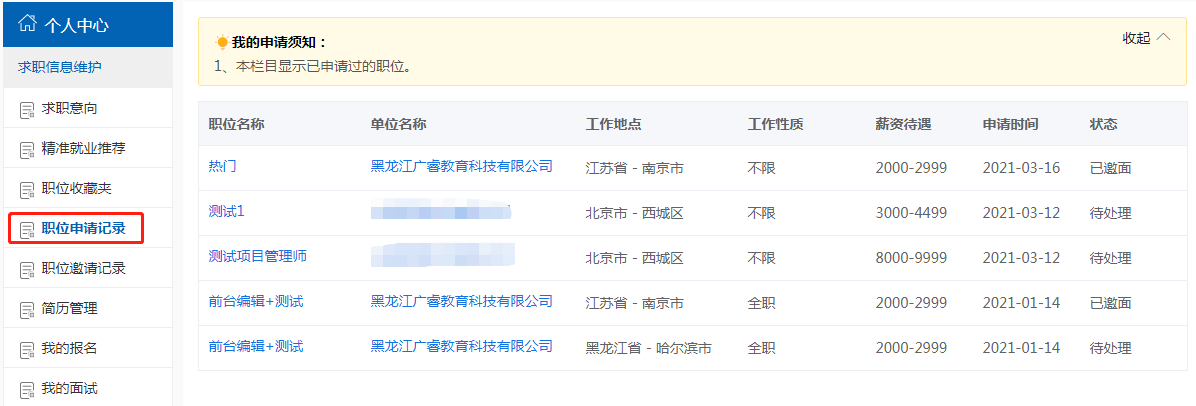
Task: Click the 求职信息维护 section header
Action: tap(60, 67)
